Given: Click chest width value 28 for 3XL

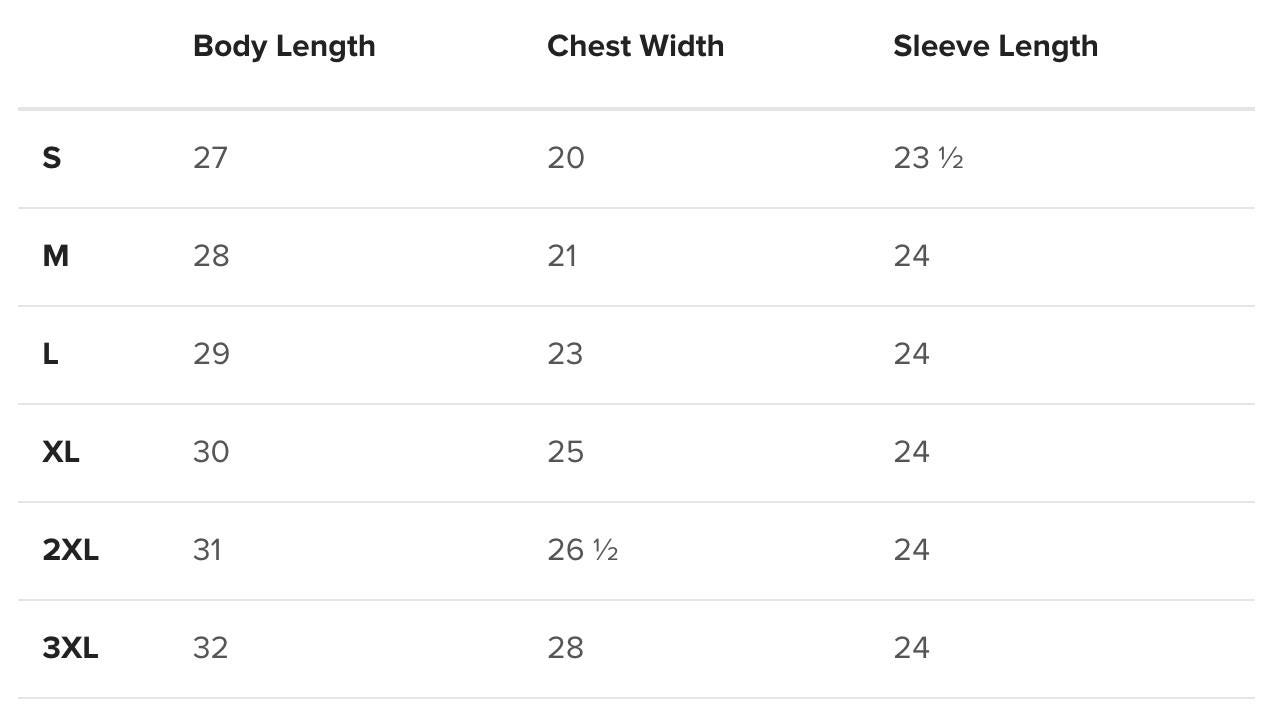Looking at the screenshot, I should pyautogui.click(x=565, y=648).
